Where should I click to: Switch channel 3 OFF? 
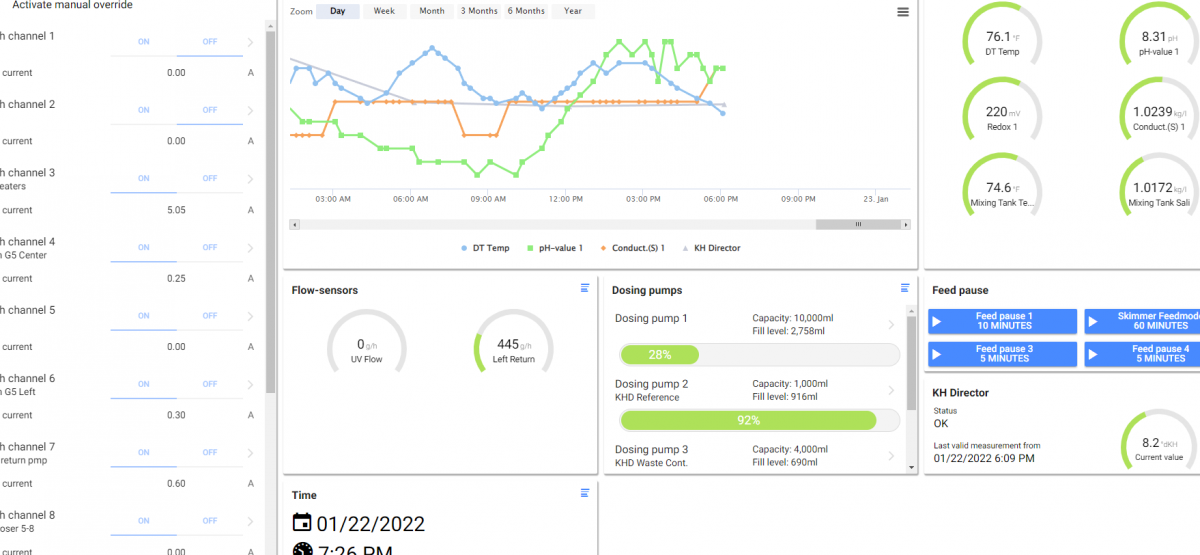pyautogui.click(x=209, y=179)
